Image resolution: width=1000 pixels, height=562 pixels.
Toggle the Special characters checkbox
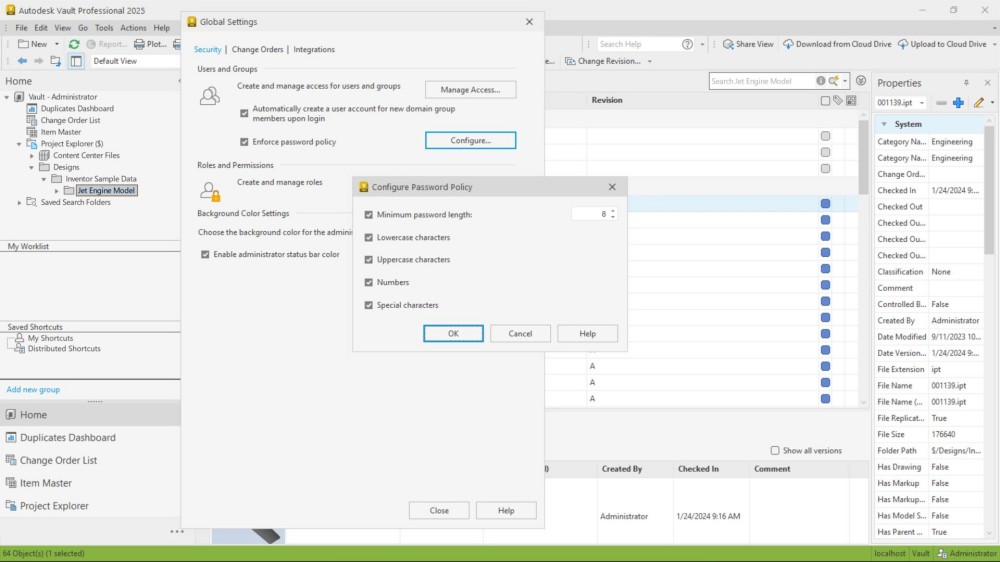click(x=369, y=305)
